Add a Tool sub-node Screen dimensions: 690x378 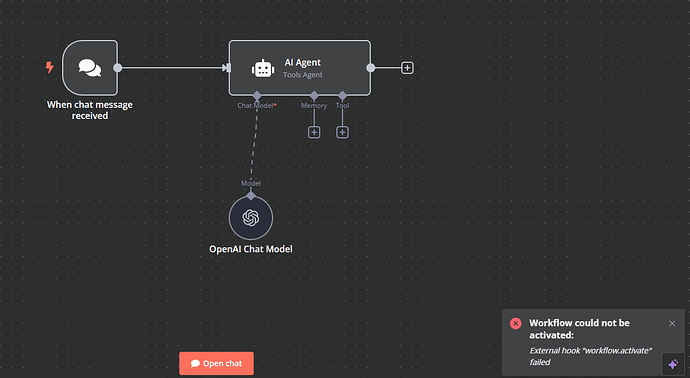tap(342, 132)
